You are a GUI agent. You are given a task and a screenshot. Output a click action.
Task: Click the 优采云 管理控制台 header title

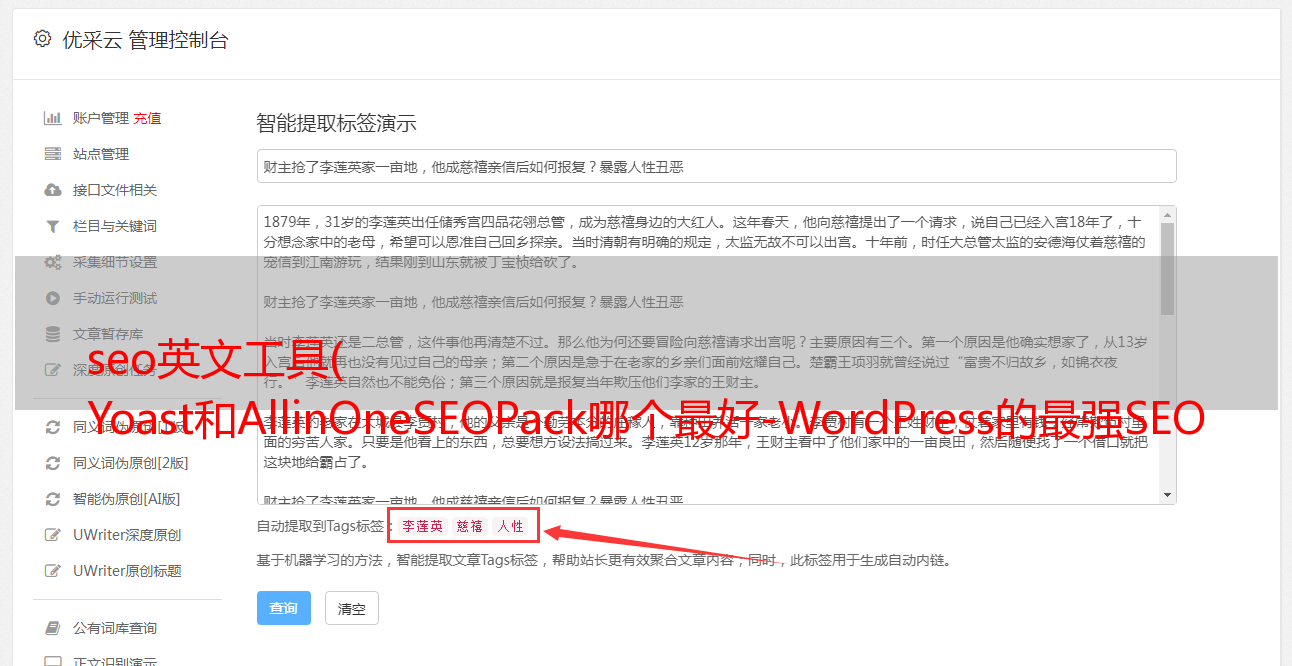coord(145,40)
